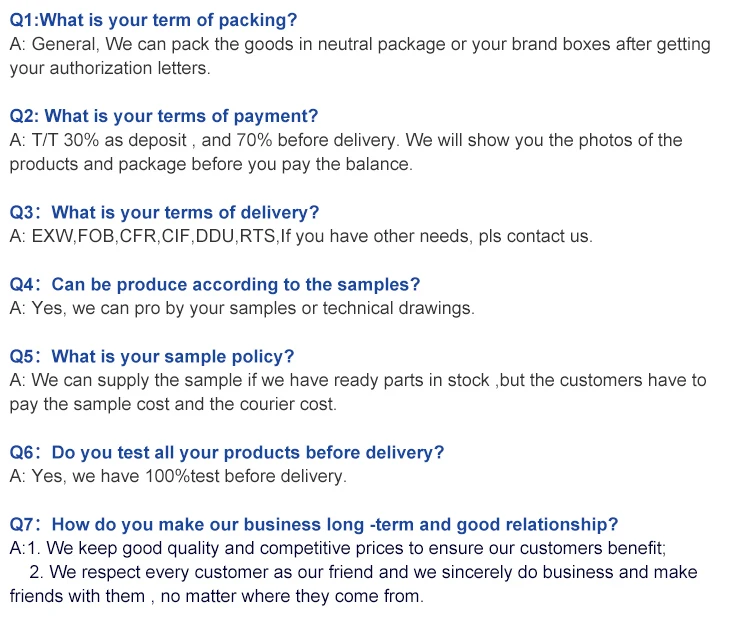
Task: Click the T/T 30% deposit answer line
Action: pos(345,140)
